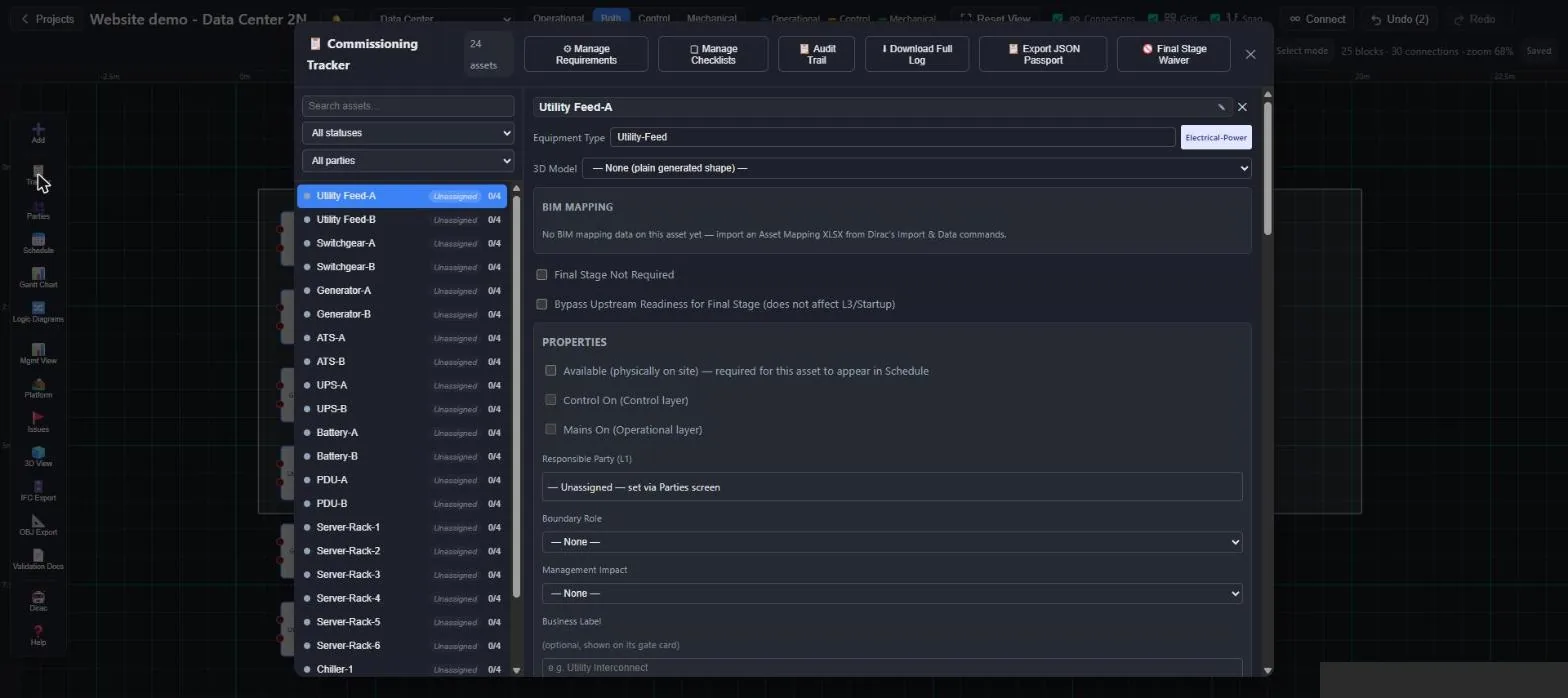Select UPS-A in asset list

[404, 385]
